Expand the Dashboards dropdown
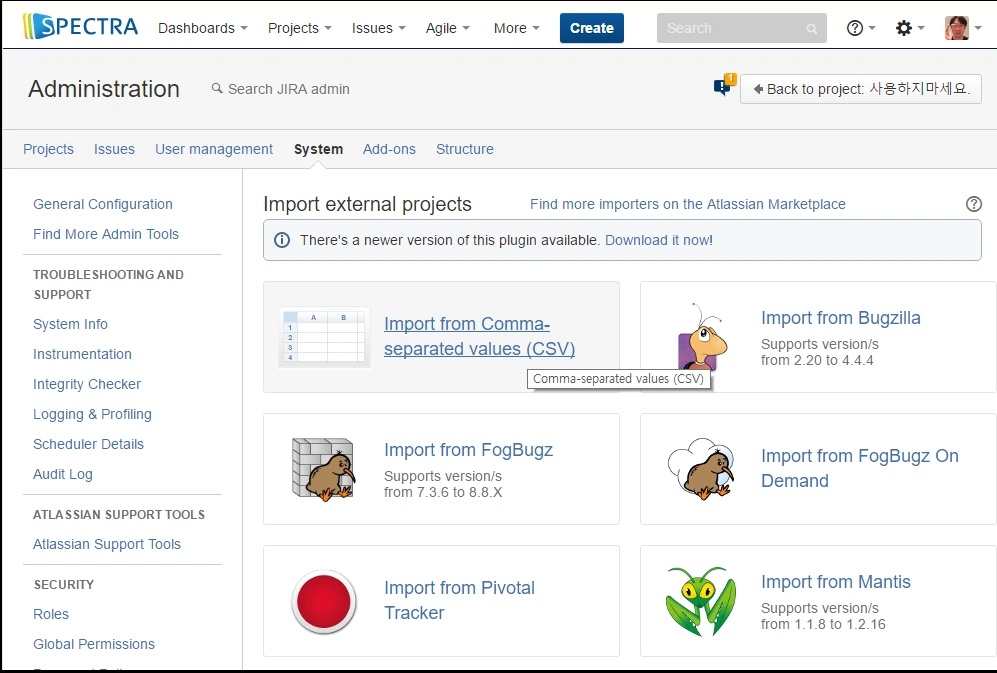The width and height of the screenshot is (997, 673). pyautogui.click(x=203, y=28)
